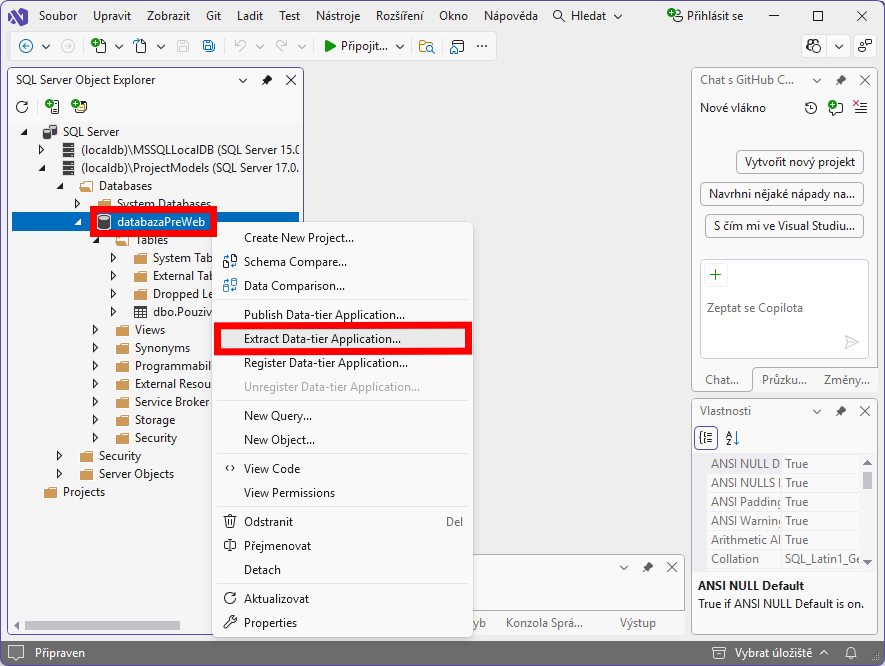Open the Hledat search dropdown

(618, 16)
